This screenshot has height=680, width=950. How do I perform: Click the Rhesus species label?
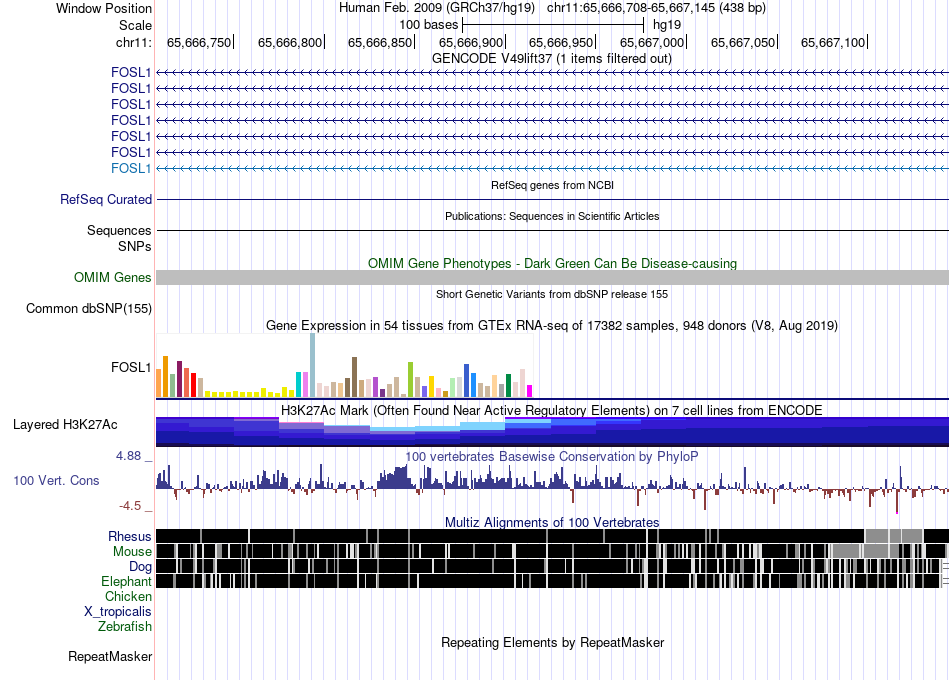[130, 536]
